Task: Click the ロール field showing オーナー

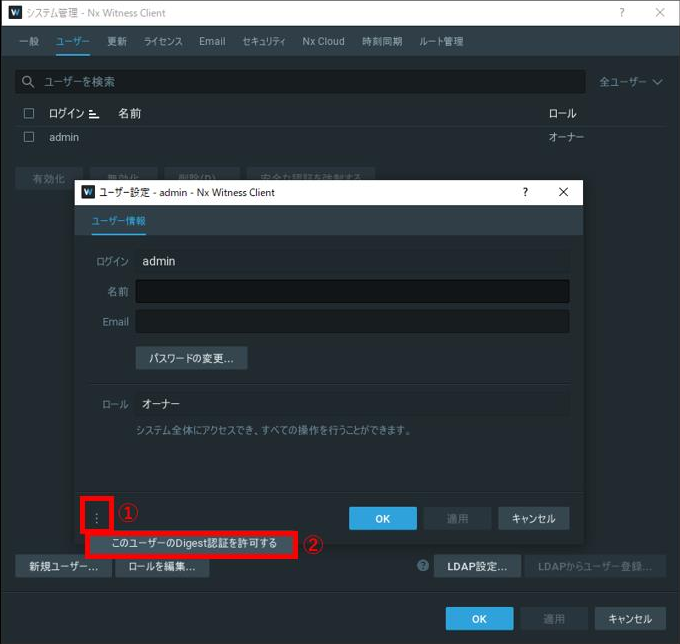Action: (352, 404)
